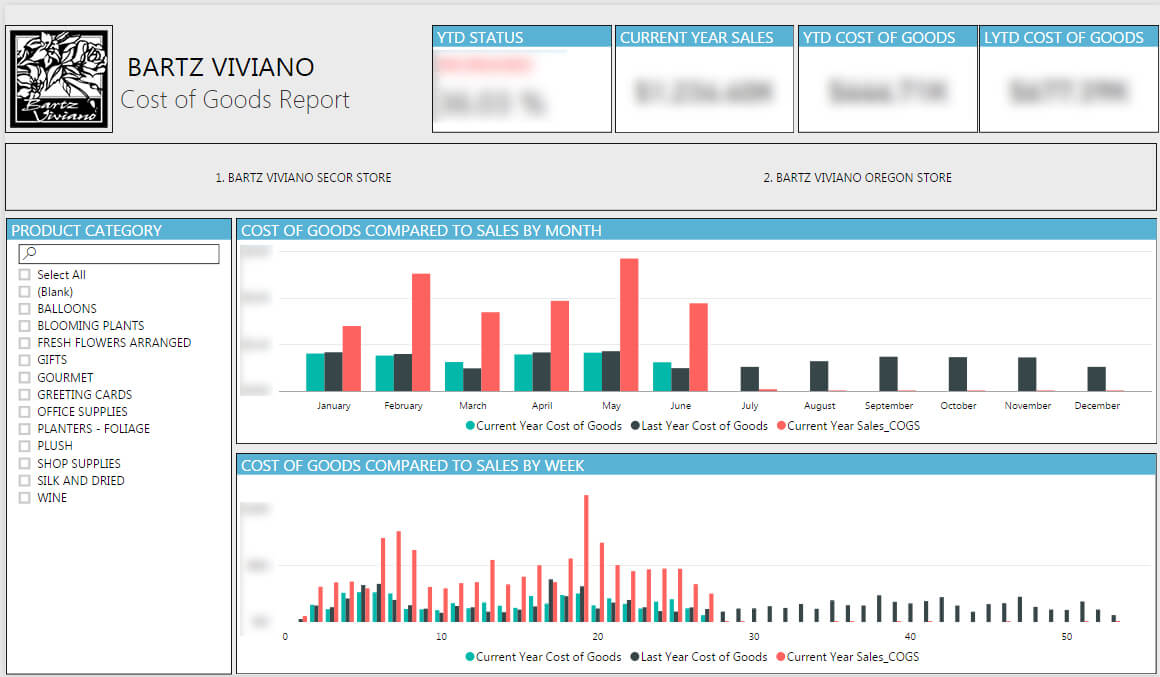The height and width of the screenshot is (677, 1160).
Task: Tick the BLOOMING PLANTS checkbox
Action: click(24, 326)
